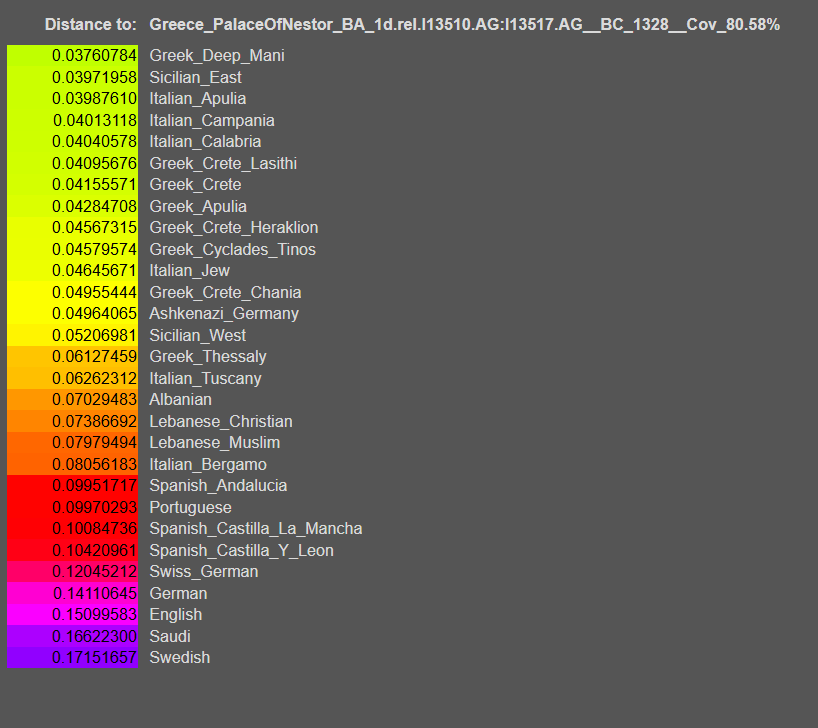Select the Greek_Crete_Heraklion entry
Viewport: 818px width, 728px height.
(x=234, y=228)
